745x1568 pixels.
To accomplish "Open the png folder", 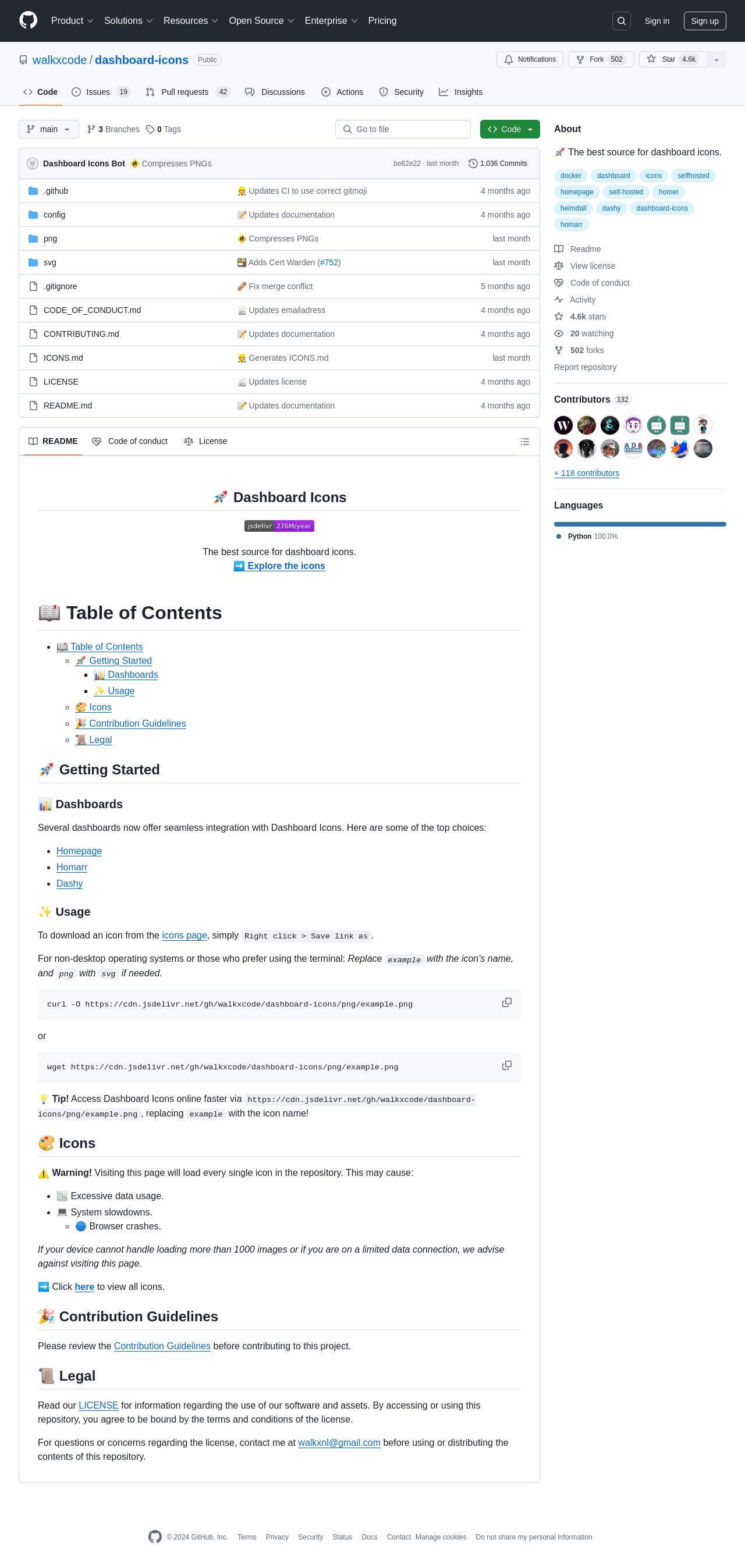I will coord(50,239).
